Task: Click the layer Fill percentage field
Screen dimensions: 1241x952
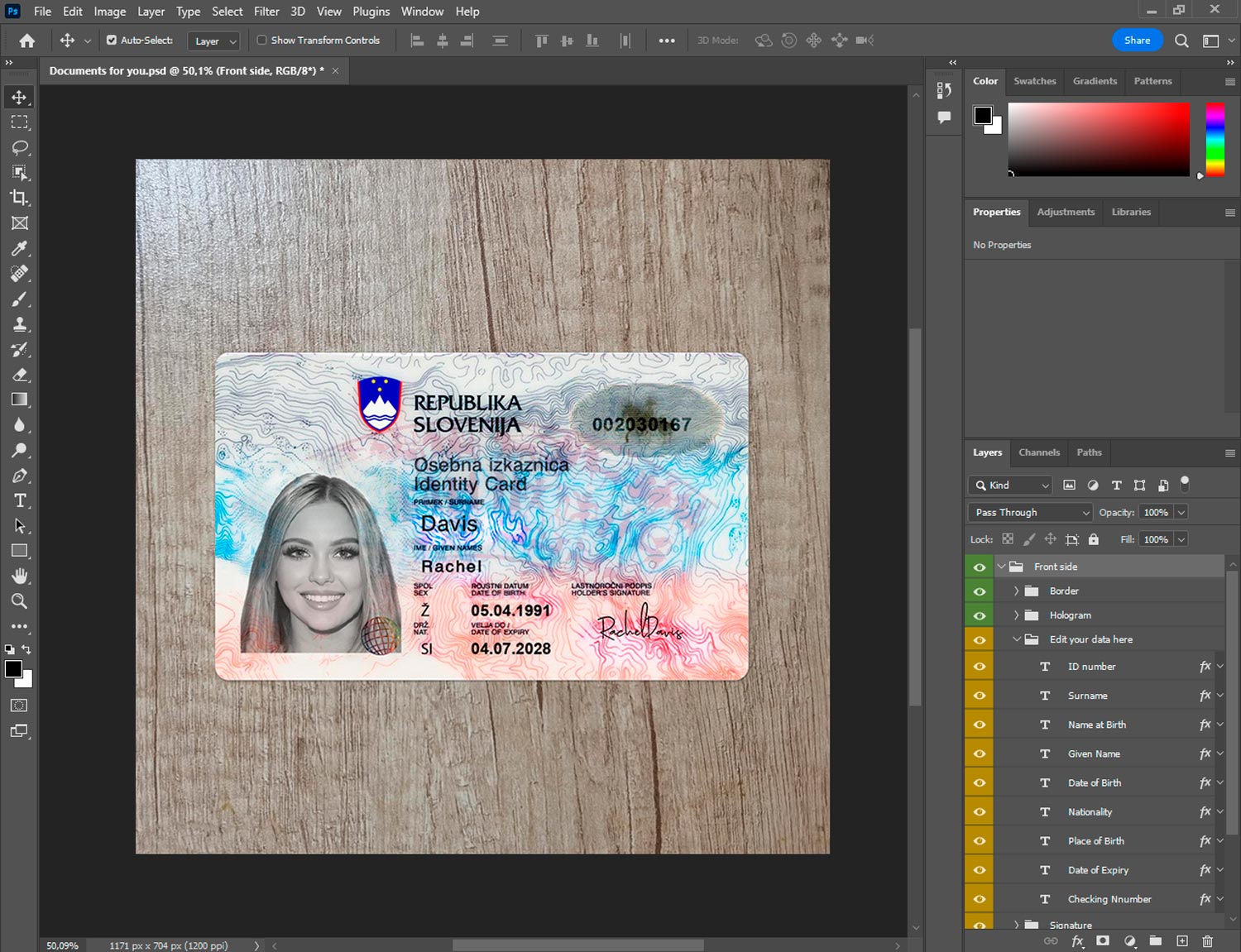Action: 1156,539
